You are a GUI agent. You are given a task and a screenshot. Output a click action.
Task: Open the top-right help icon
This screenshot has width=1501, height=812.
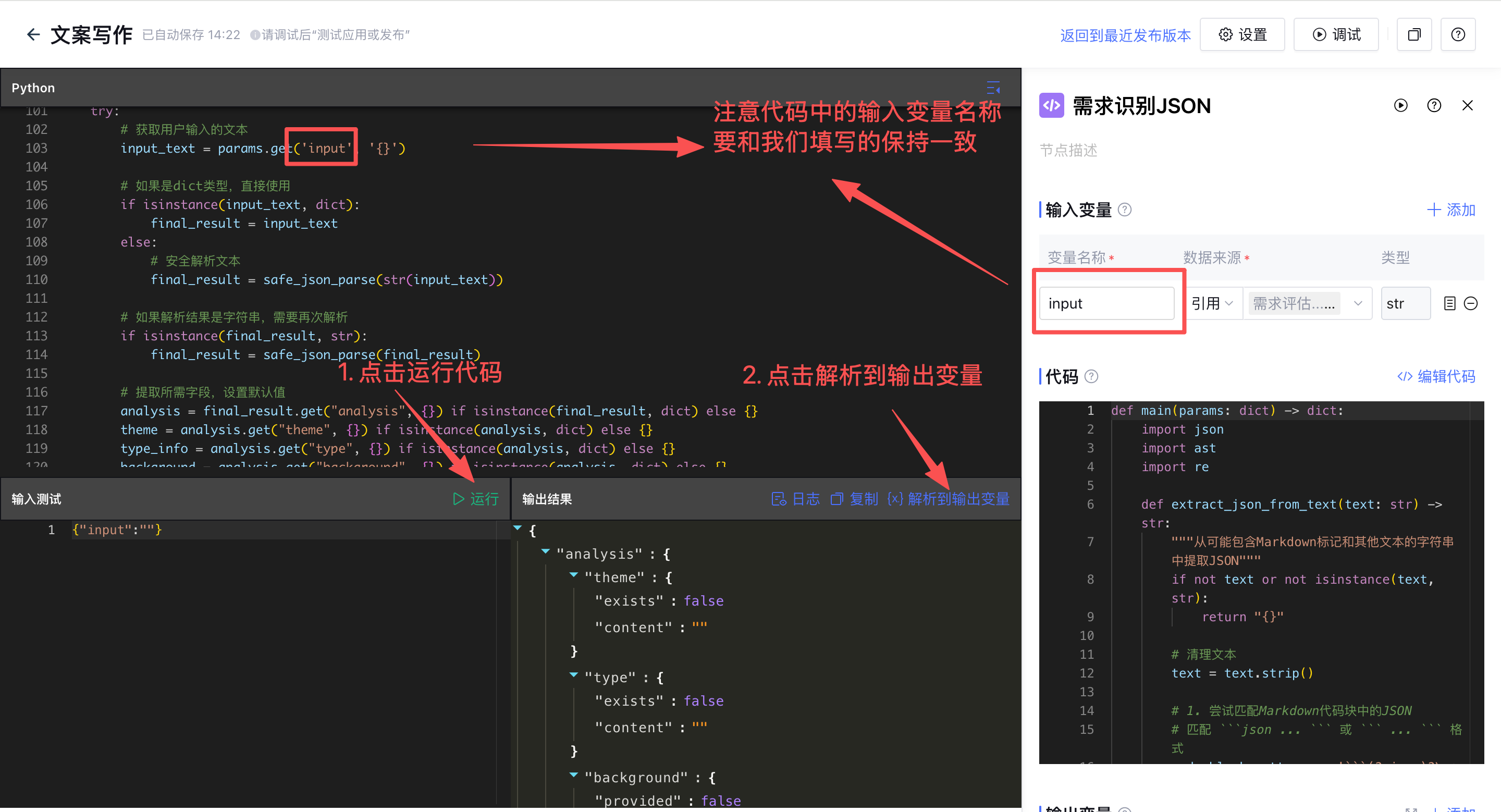[x=1457, y=35]
